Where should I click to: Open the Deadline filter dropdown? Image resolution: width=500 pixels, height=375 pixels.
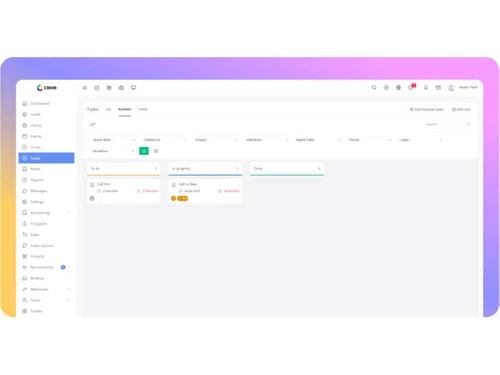pyautogui.click(x=113, y=151)
